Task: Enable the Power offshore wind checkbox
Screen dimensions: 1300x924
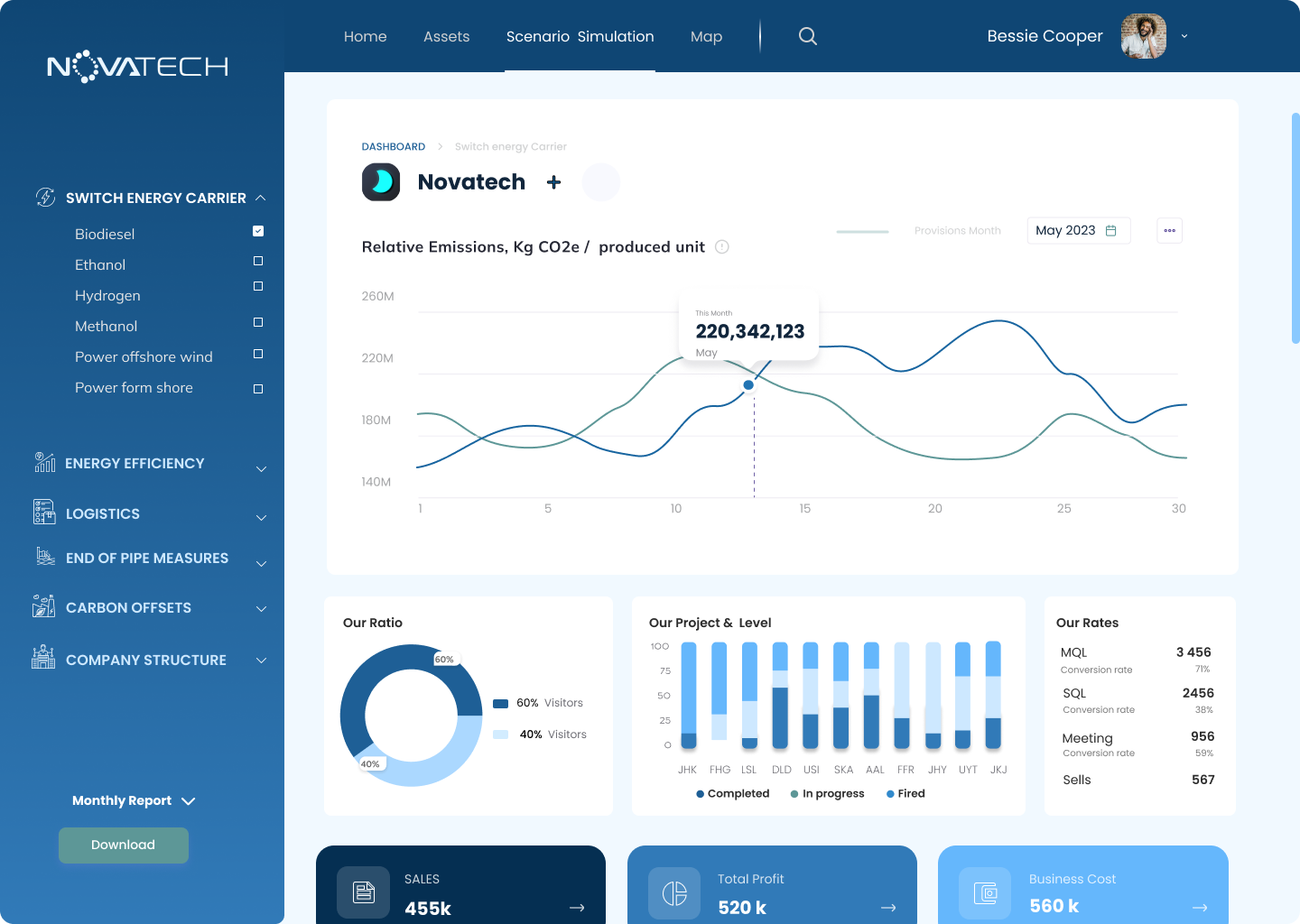Action: 258,354
